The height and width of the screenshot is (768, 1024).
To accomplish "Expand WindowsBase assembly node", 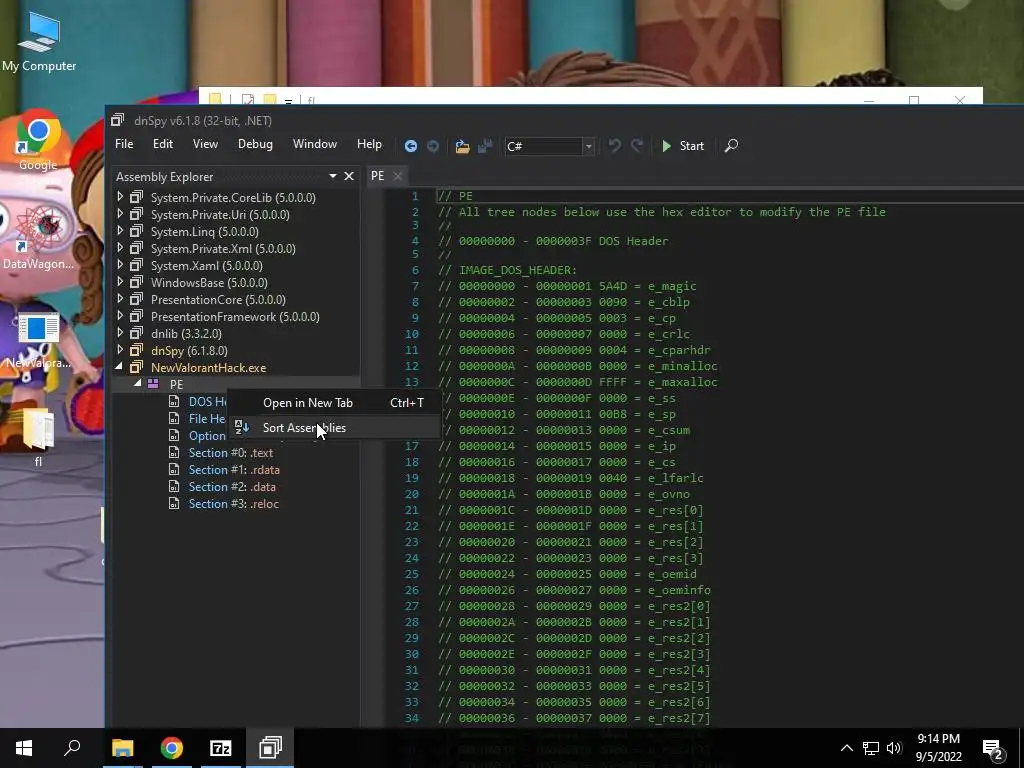I will coord(120,282).
